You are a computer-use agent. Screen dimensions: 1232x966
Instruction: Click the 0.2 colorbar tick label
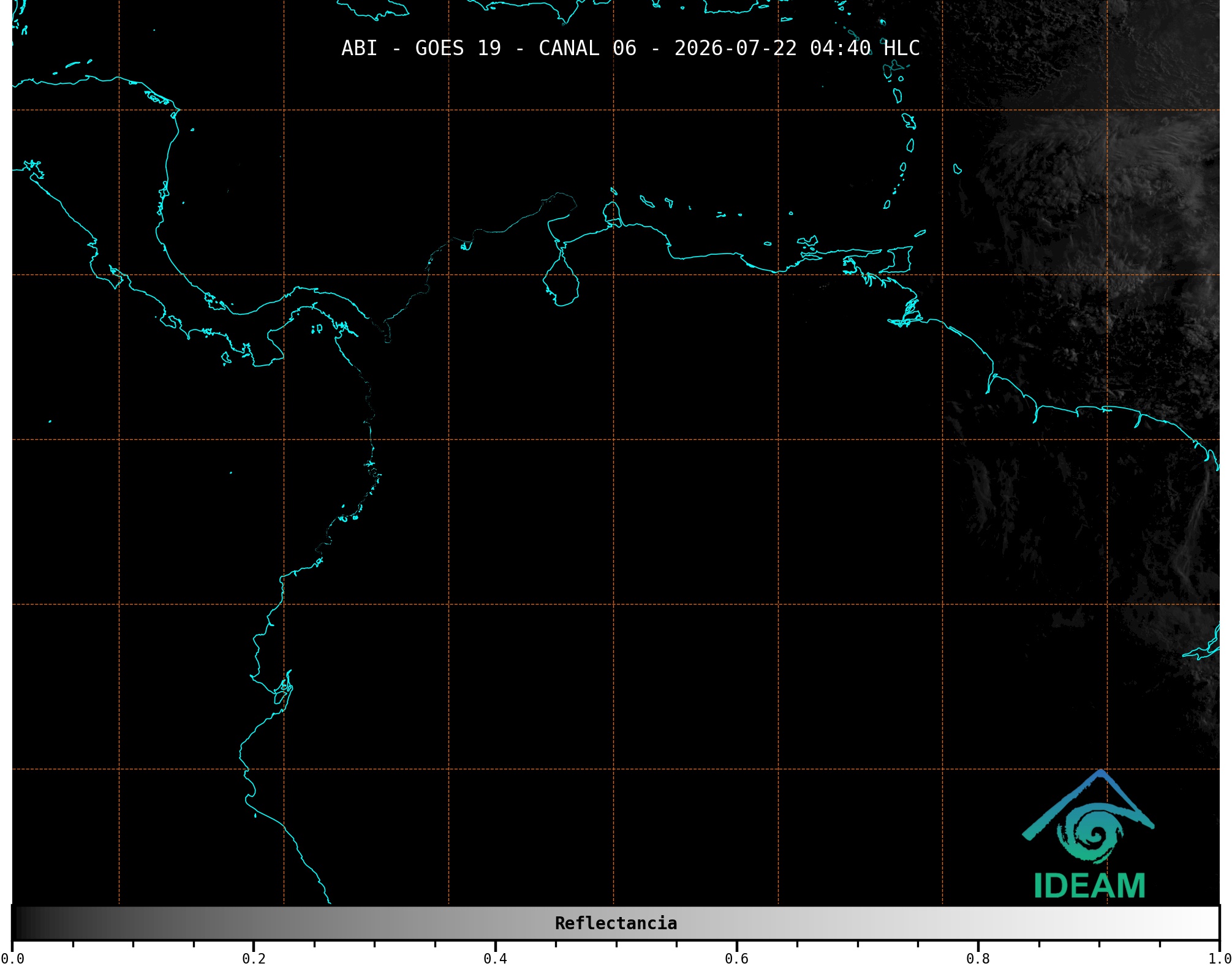point(254,959)
